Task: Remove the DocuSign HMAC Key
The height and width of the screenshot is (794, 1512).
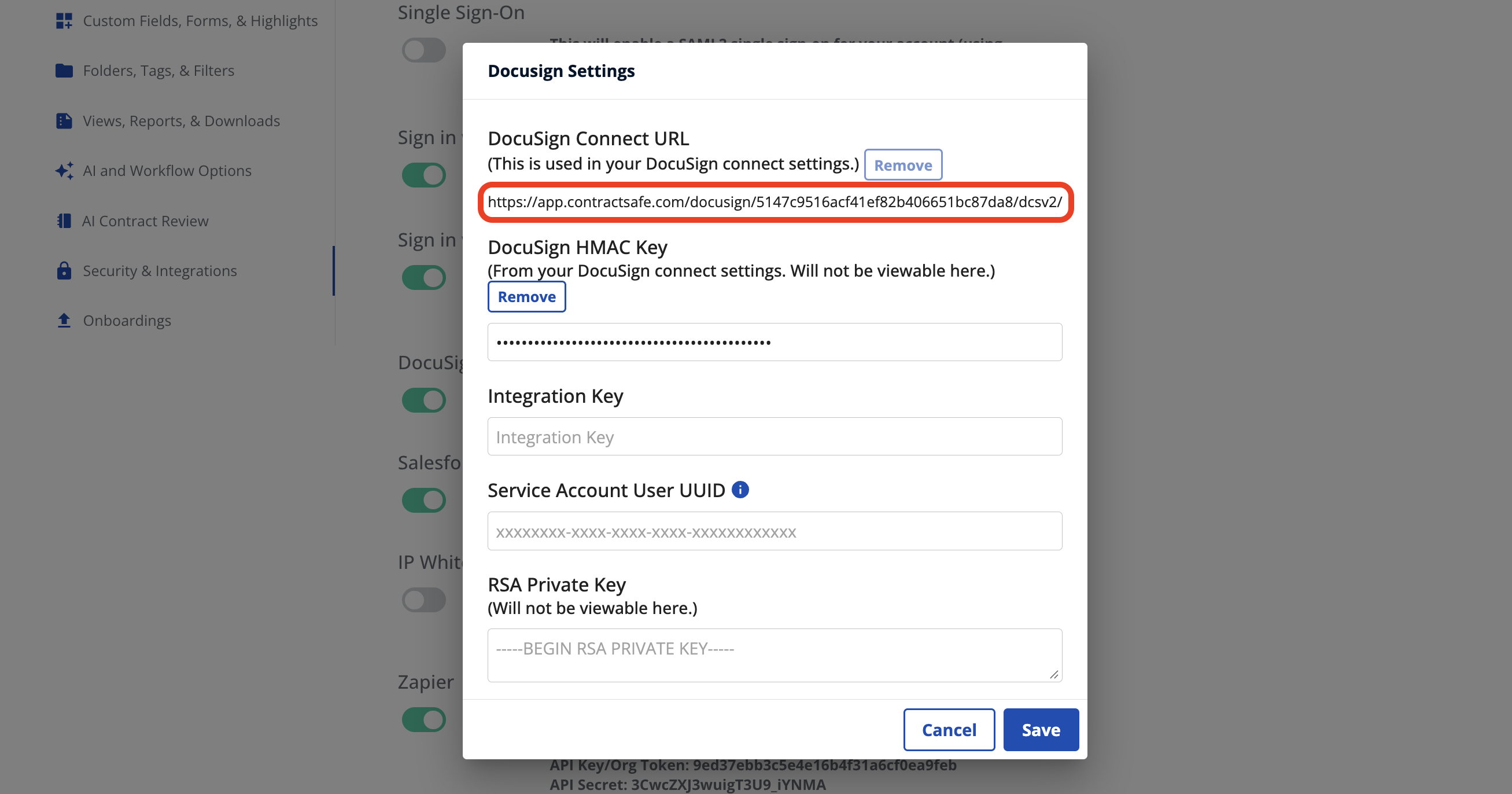Action: click(x=526, y=296)
